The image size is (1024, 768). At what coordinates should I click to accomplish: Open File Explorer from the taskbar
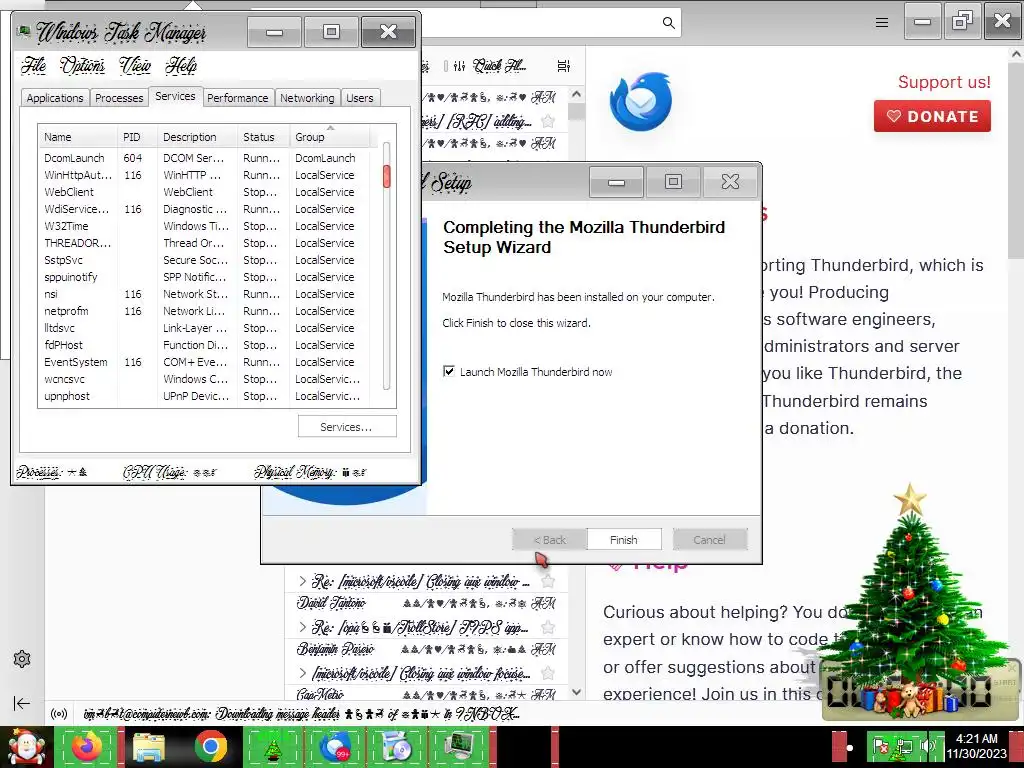(x=149, y=747)
